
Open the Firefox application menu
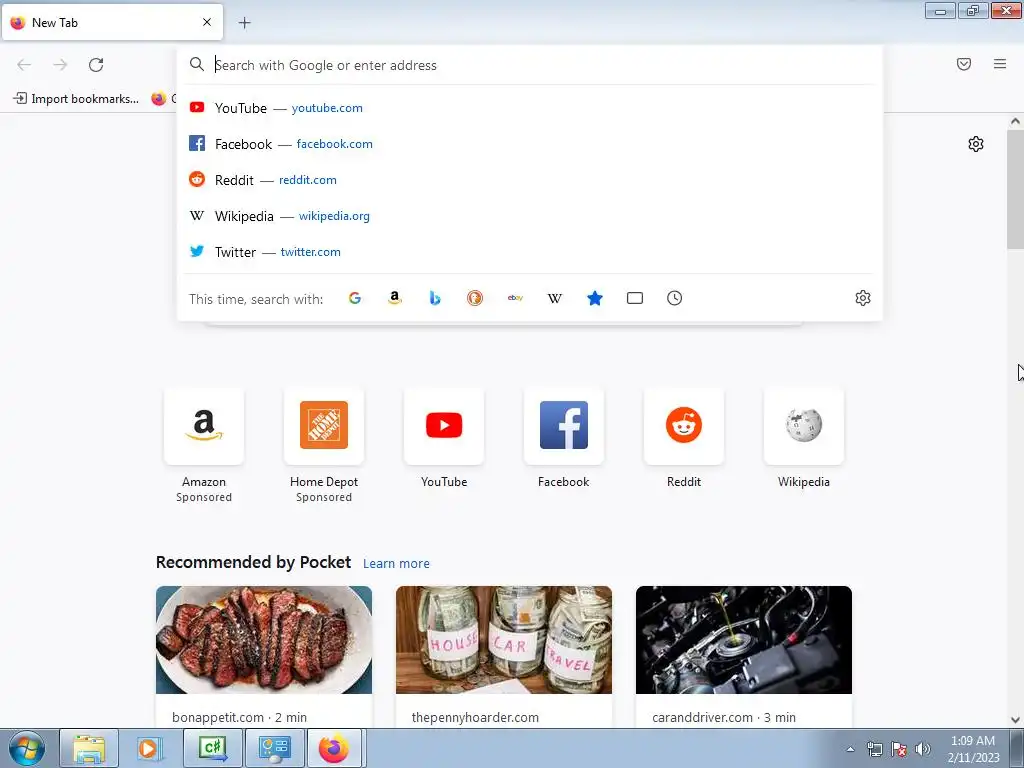(x=1000, y=64)
